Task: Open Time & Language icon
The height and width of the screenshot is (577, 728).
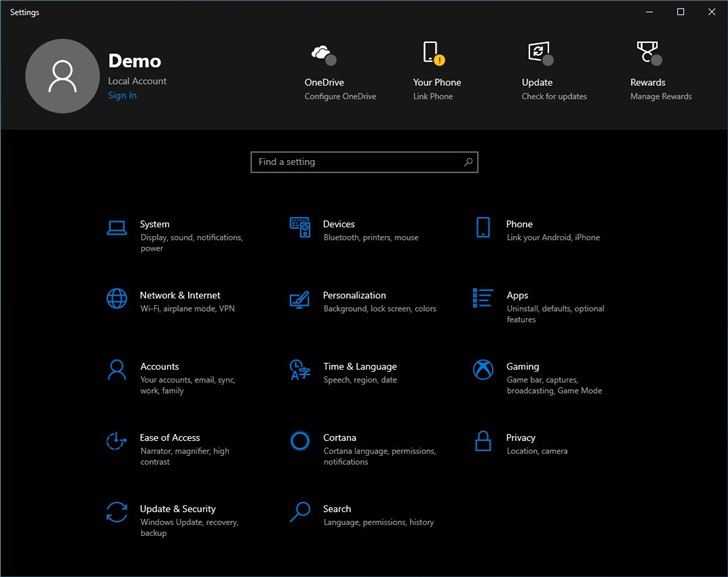Action: (300, 370)
